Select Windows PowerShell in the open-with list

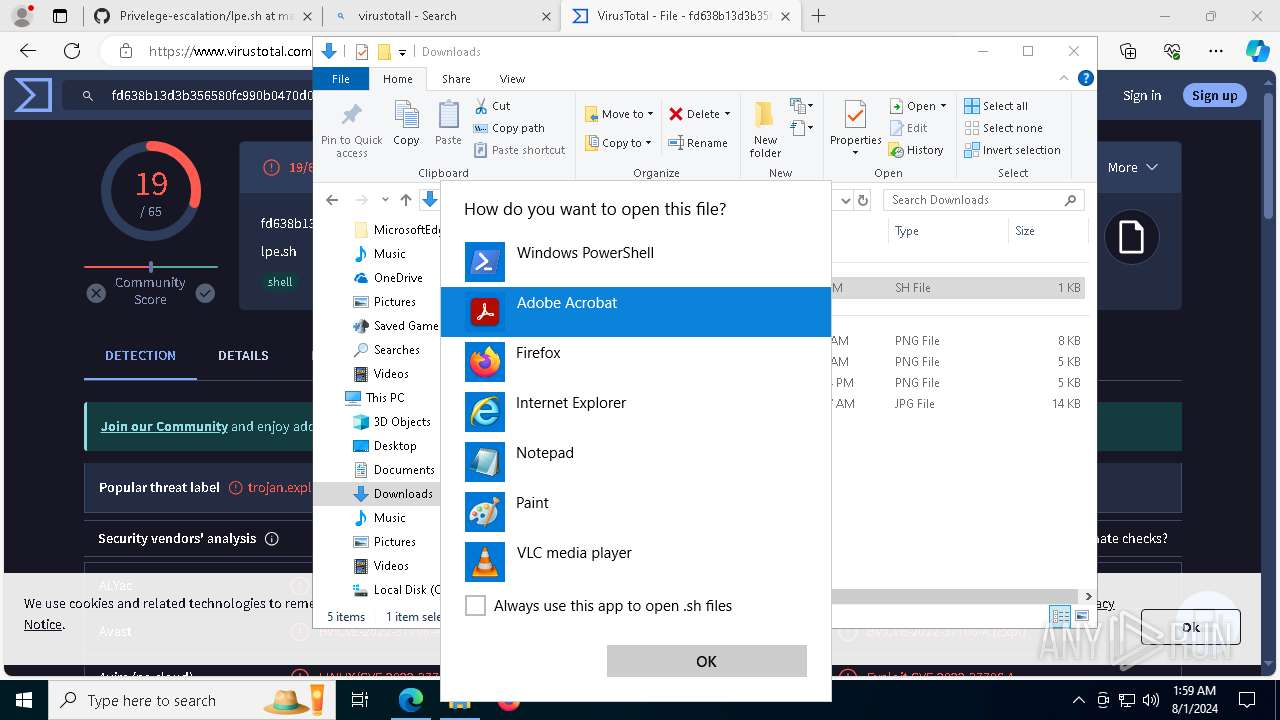636,262
